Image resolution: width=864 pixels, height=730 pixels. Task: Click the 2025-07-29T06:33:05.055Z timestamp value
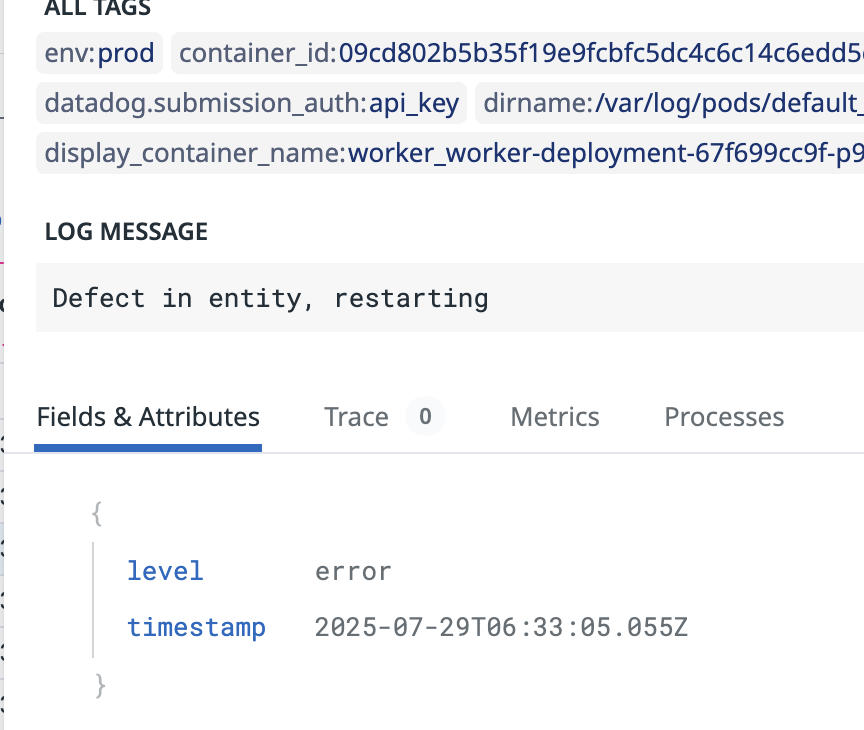(x=501, y=628)
